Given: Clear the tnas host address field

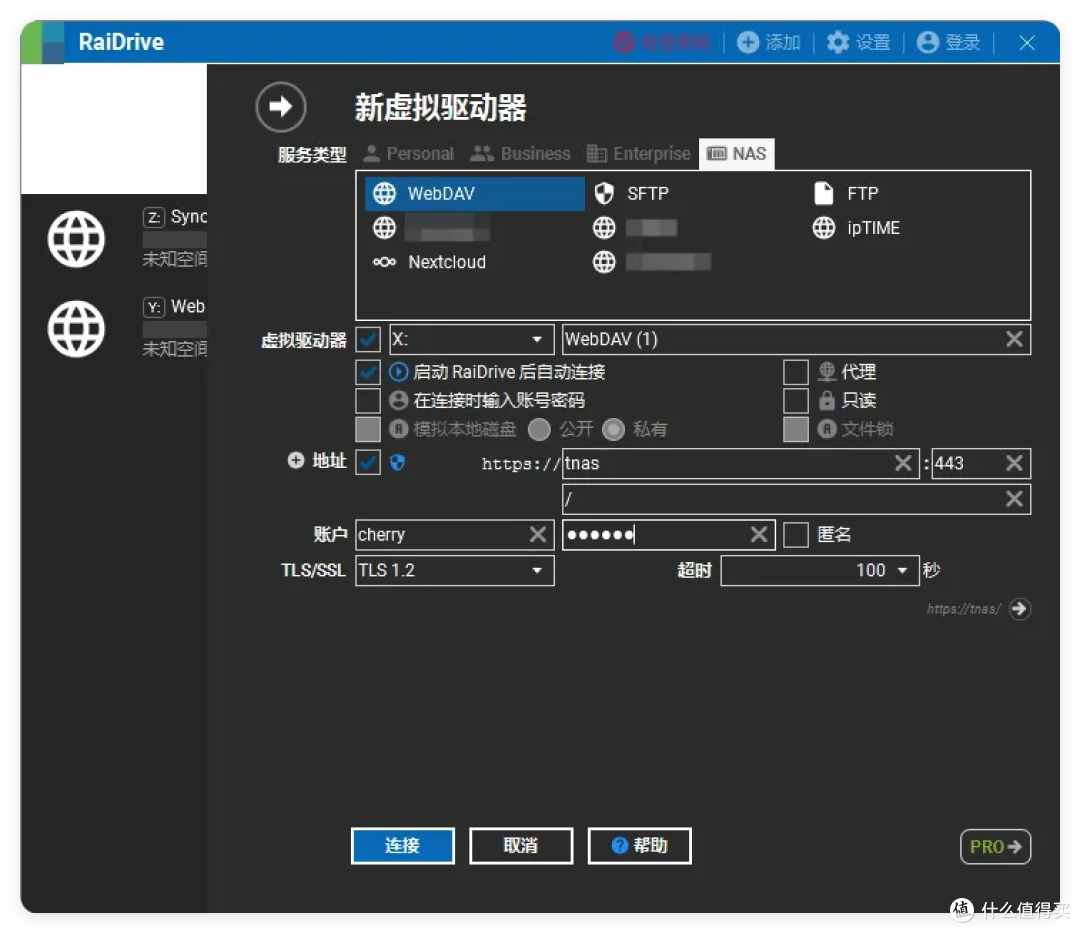Looking at the screenshot, I should click(x=903, y=463).
